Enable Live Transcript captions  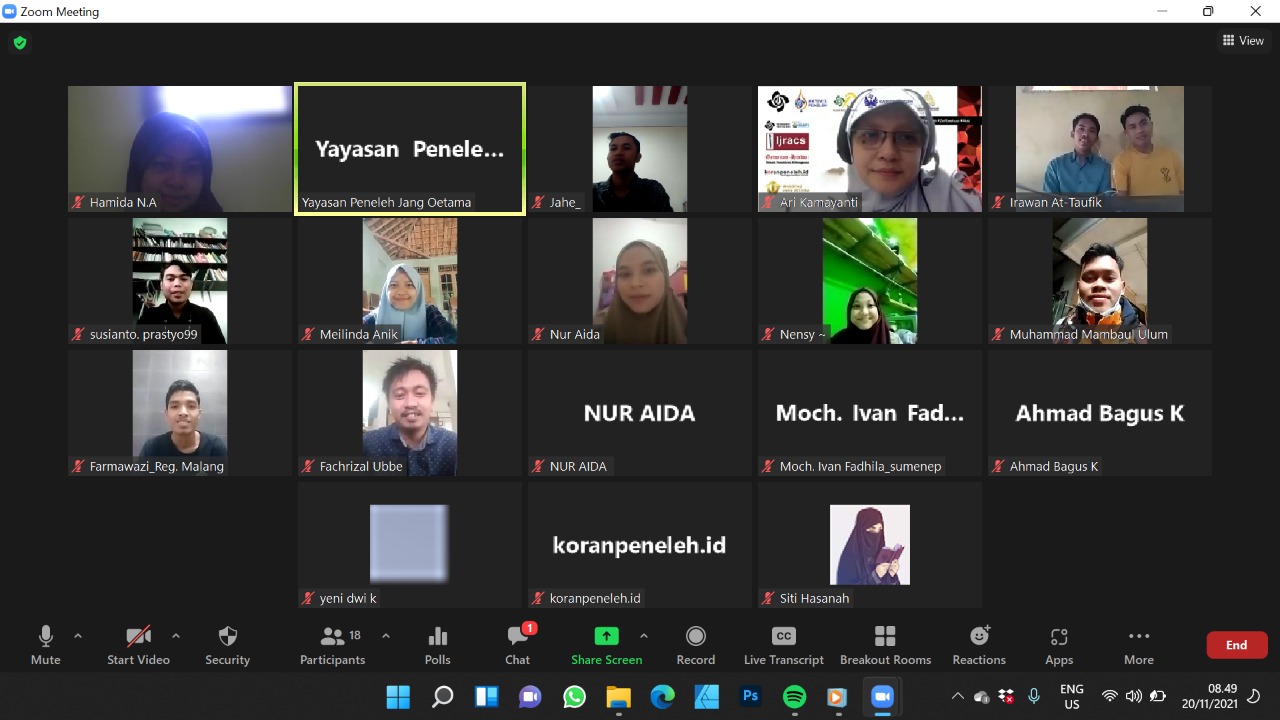pyautogui.click(x=784, y=645)
